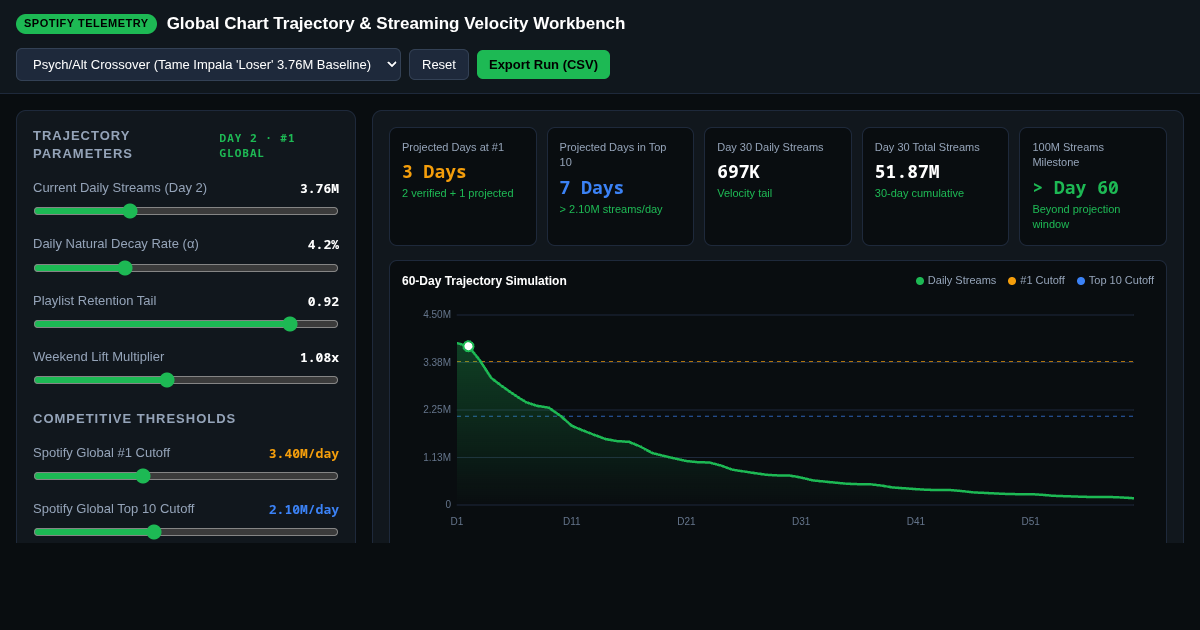The image size is (1200, 630).
Task: Click the 2 verified + 1 projected note
Action: [x=458, y=193]
